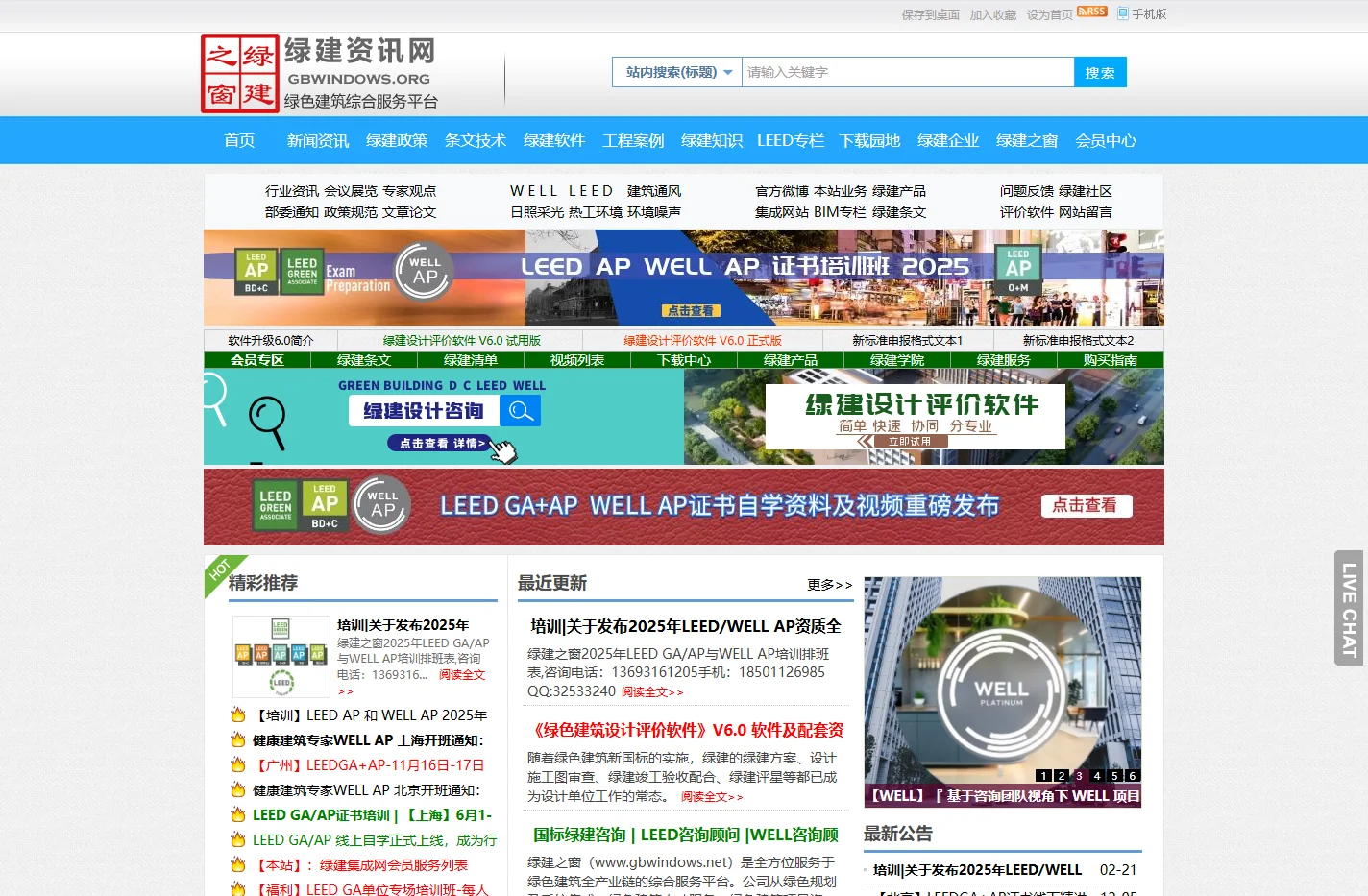Open 绿建知识 navigation item
Image resolution: width=1368 pixels, height=896 pixels.
tap(712, 140)
